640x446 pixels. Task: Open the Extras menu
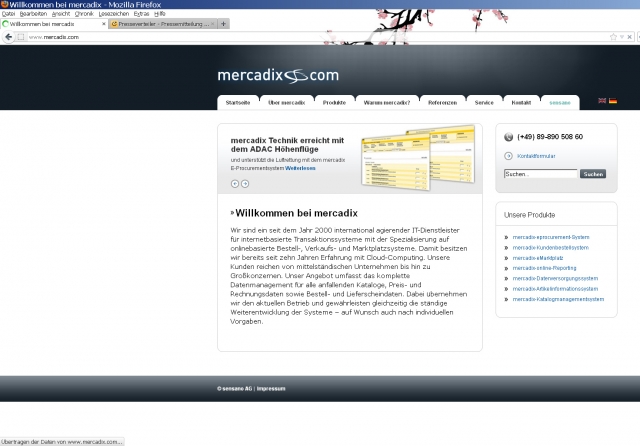141,13
